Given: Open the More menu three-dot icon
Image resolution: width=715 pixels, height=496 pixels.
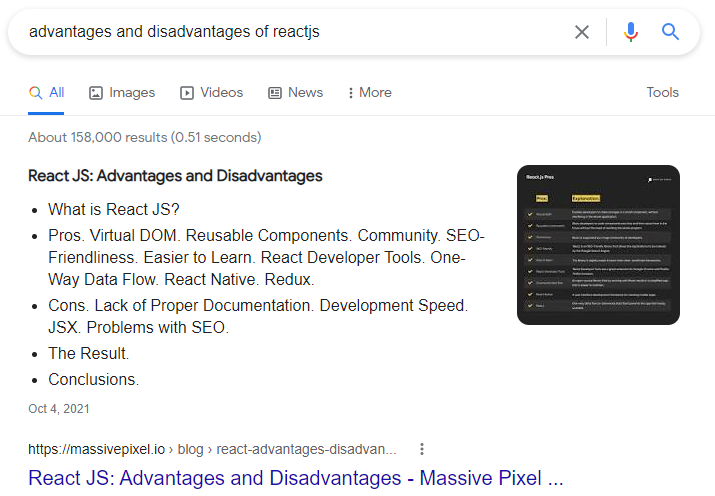Looking at the screenshot, I should click(x=350, y=93).
